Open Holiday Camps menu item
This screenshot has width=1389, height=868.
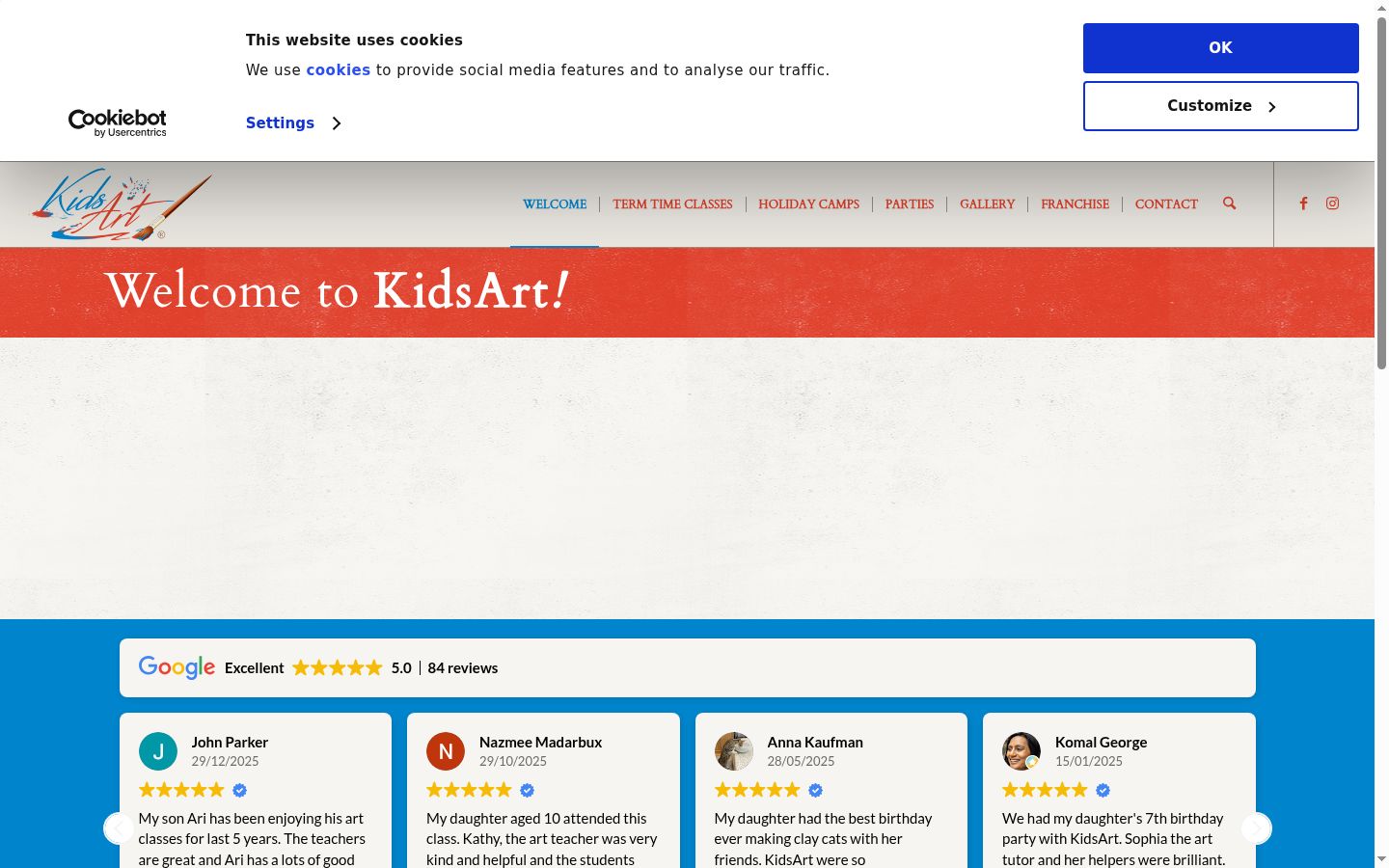808,204
